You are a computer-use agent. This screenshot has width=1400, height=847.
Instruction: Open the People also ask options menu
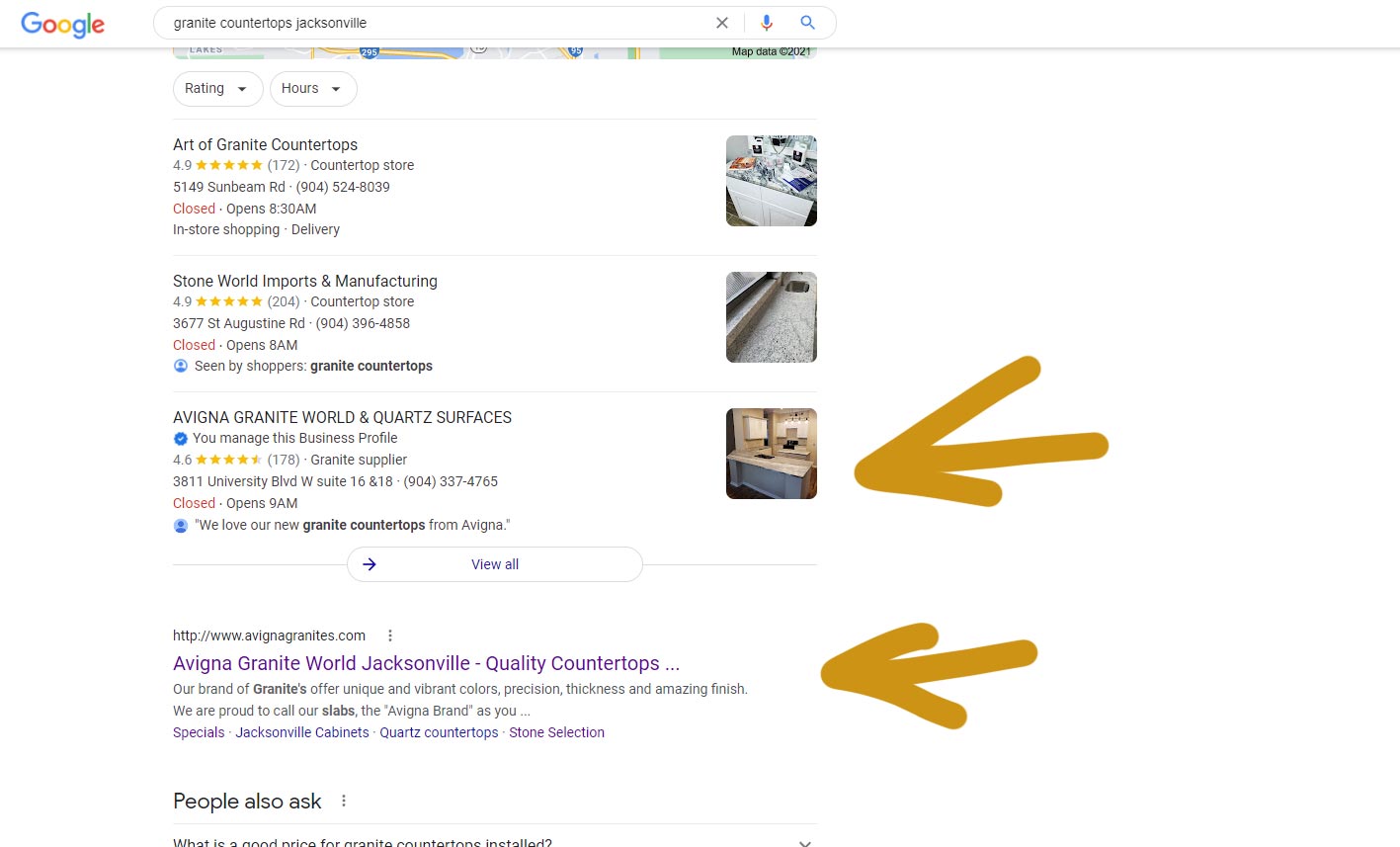tap(344, 801)
